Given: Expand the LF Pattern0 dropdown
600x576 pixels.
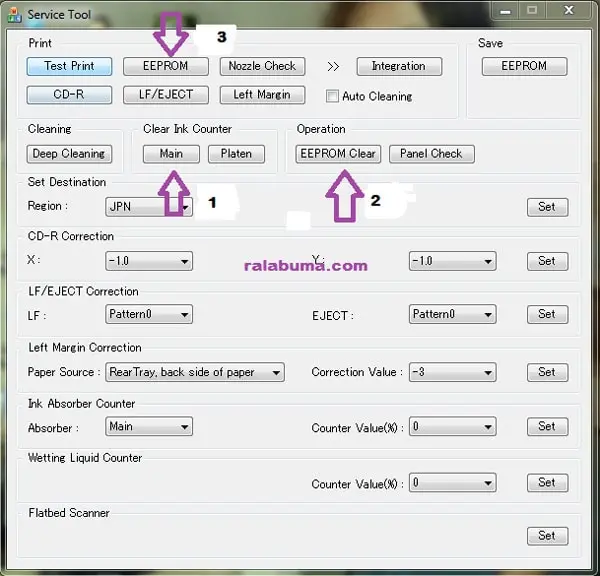Looking at the screenshot, I should pyautogui.click(x=148, y=314).
